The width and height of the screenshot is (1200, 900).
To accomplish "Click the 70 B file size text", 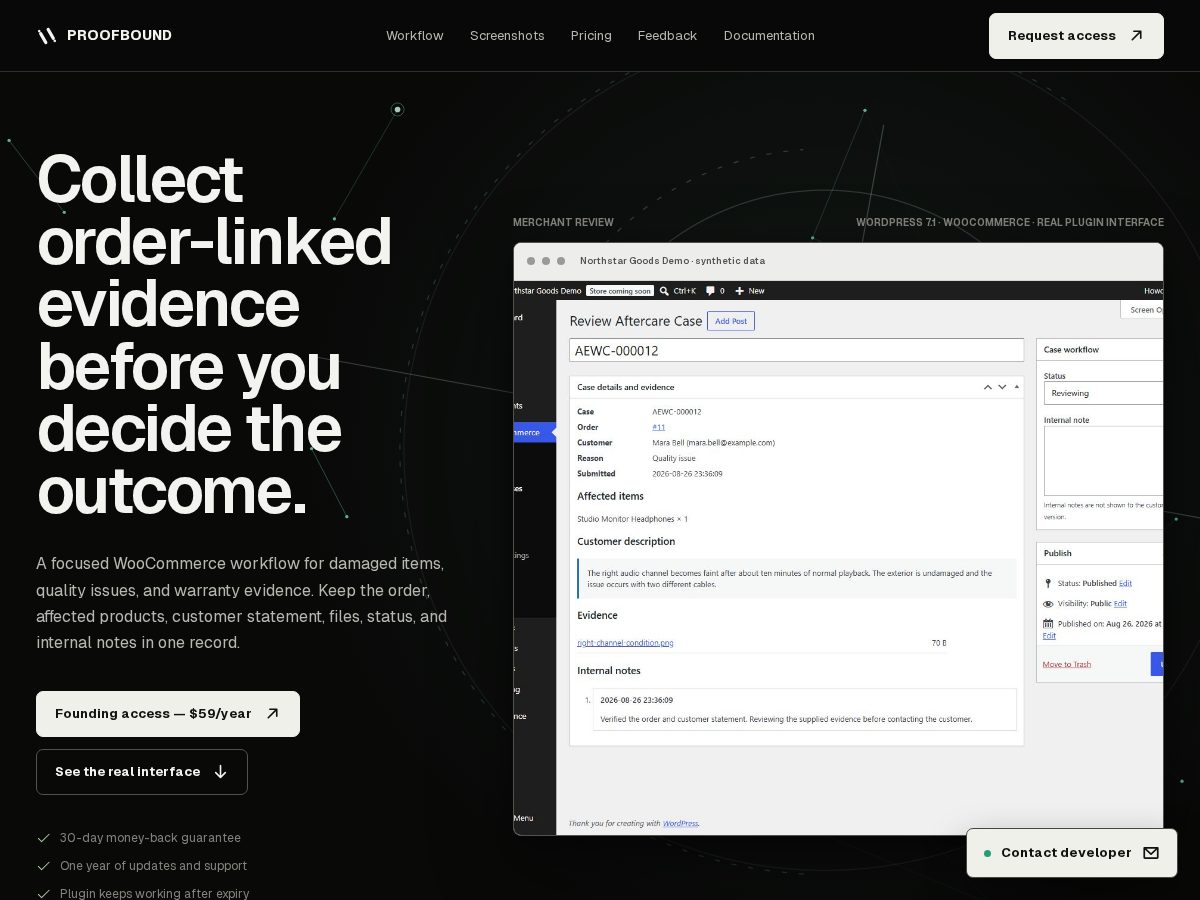I will point(939,643).
